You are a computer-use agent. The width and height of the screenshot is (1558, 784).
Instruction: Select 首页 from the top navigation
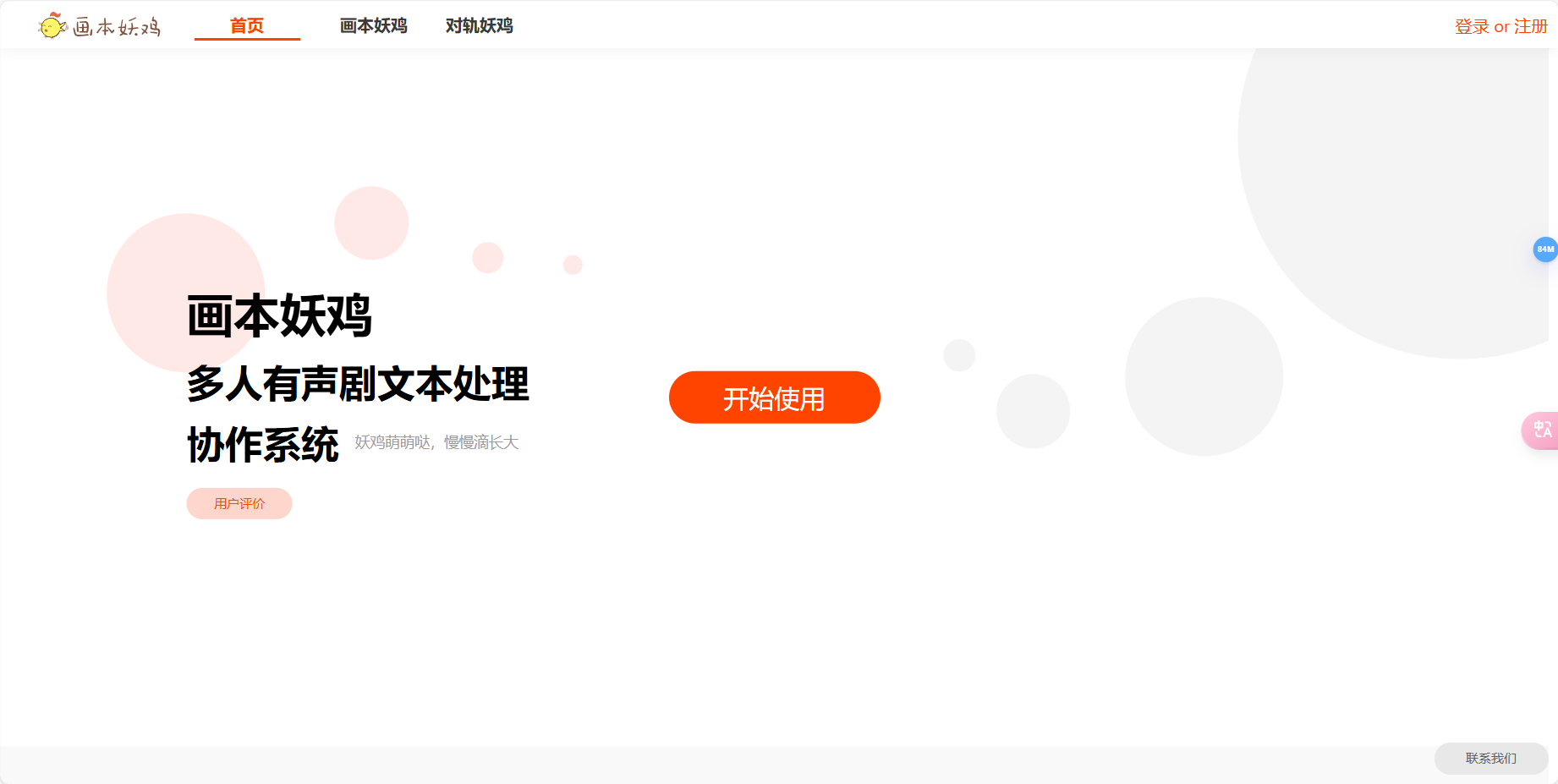(246, 25)
